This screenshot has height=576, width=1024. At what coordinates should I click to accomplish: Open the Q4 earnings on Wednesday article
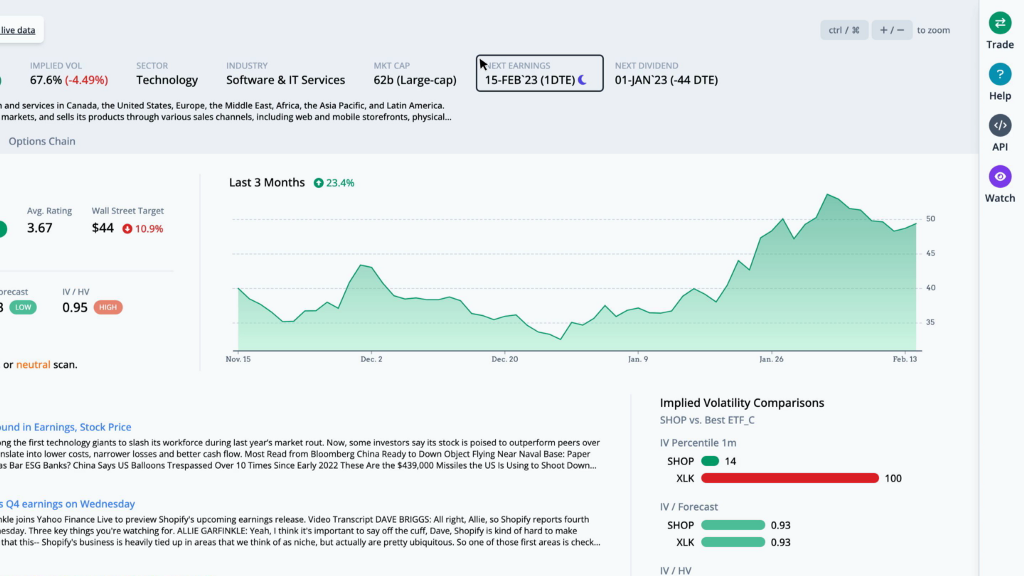click(x=67, y=504)
